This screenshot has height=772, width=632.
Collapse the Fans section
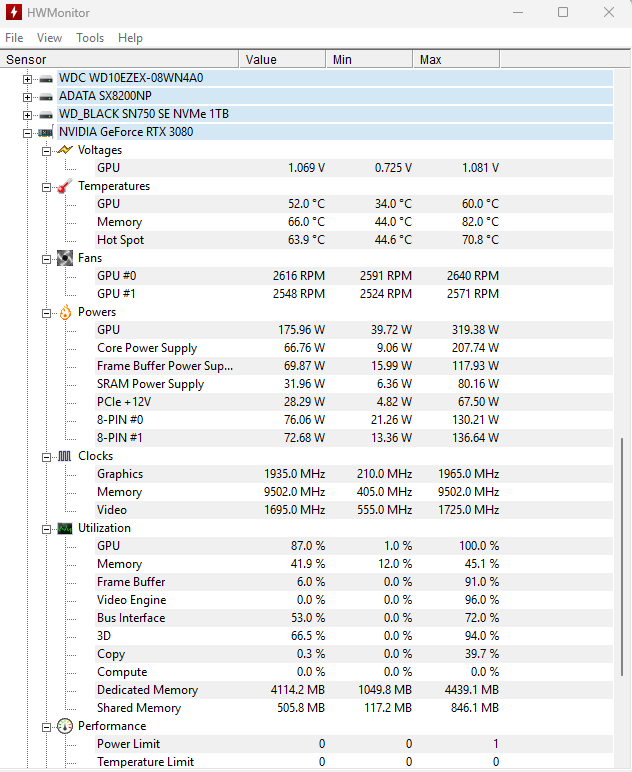tap(46, 259)
